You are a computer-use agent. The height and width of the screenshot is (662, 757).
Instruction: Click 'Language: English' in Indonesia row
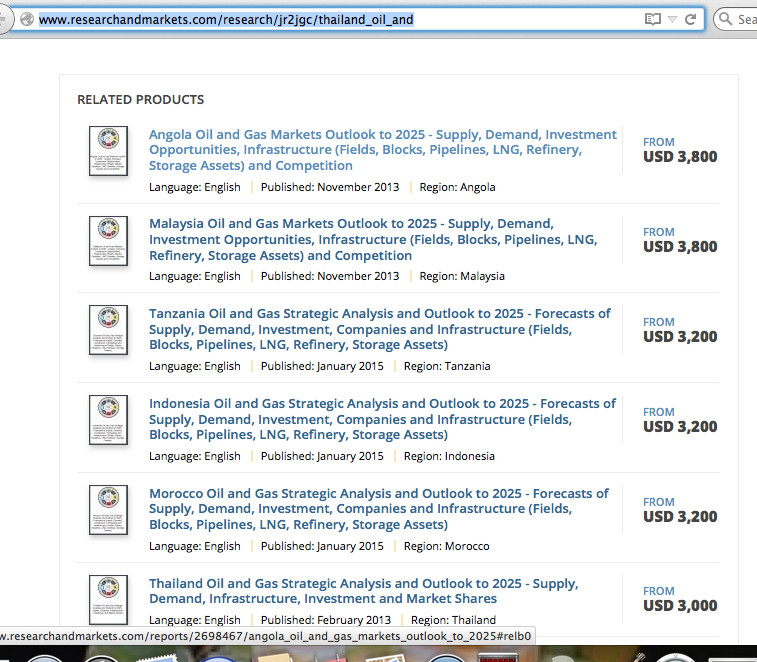pos(195,456)
